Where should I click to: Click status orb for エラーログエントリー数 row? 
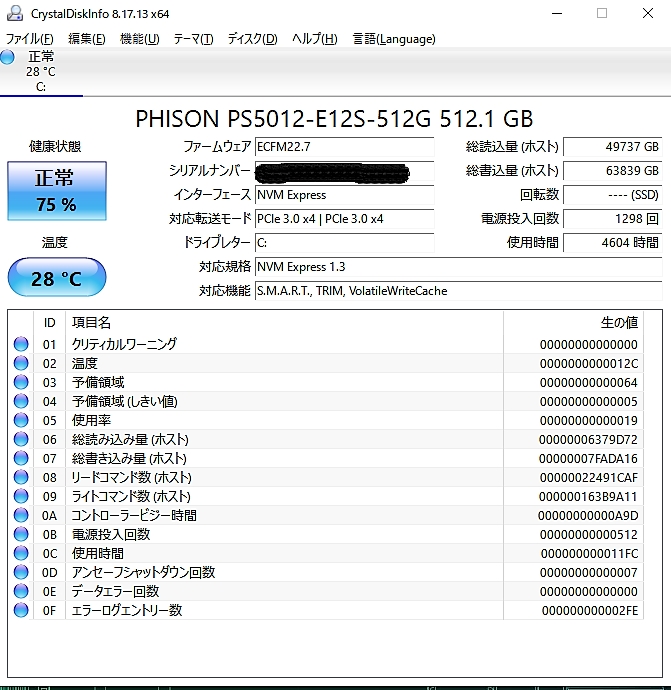click(x=21, y=610)
